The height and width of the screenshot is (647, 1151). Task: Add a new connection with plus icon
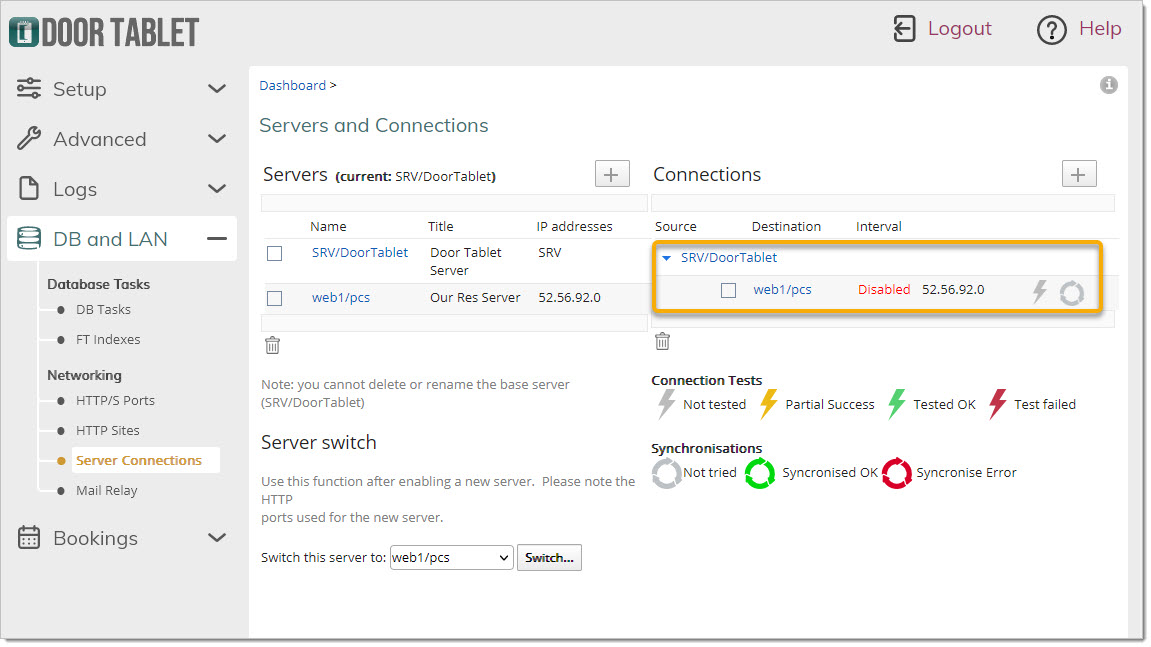(x=1078, y=174)
